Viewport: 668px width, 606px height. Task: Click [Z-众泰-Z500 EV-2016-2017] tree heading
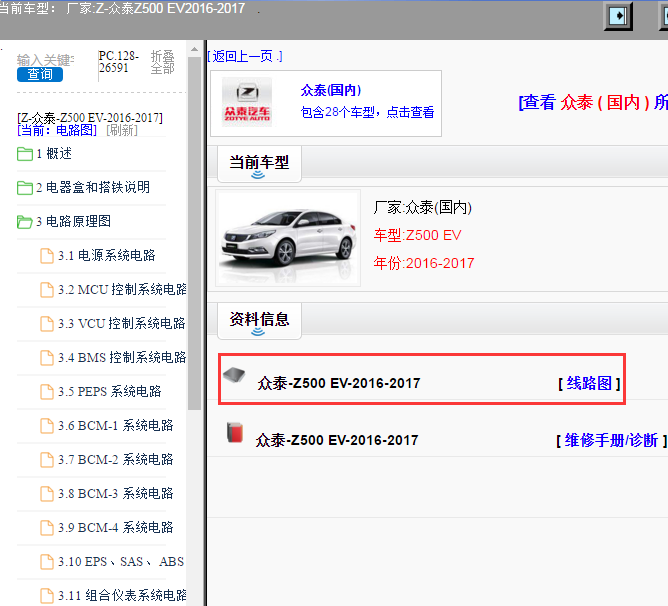click(x=90, y=118)
